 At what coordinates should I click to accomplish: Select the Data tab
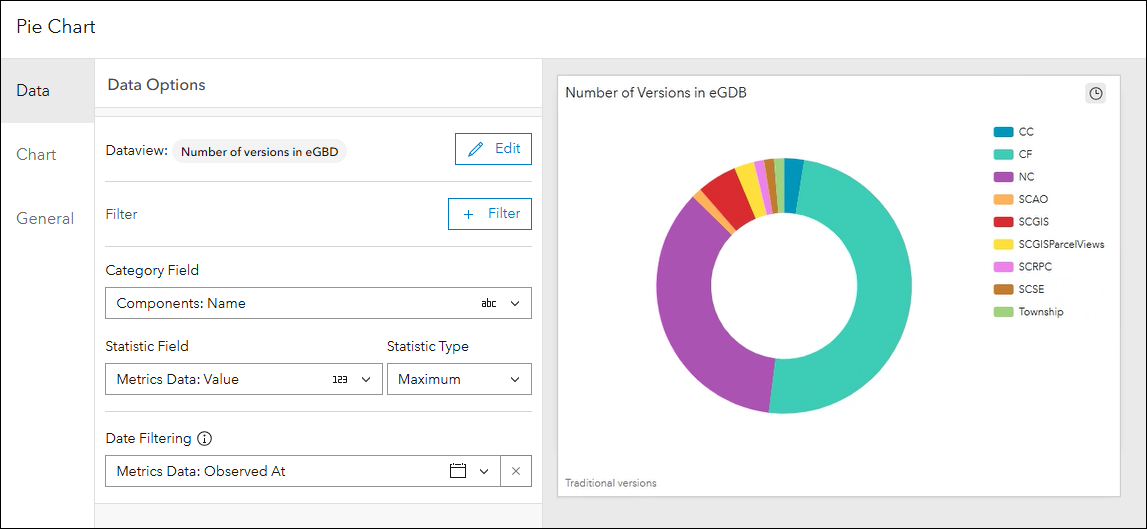click(x=33, y=91)
